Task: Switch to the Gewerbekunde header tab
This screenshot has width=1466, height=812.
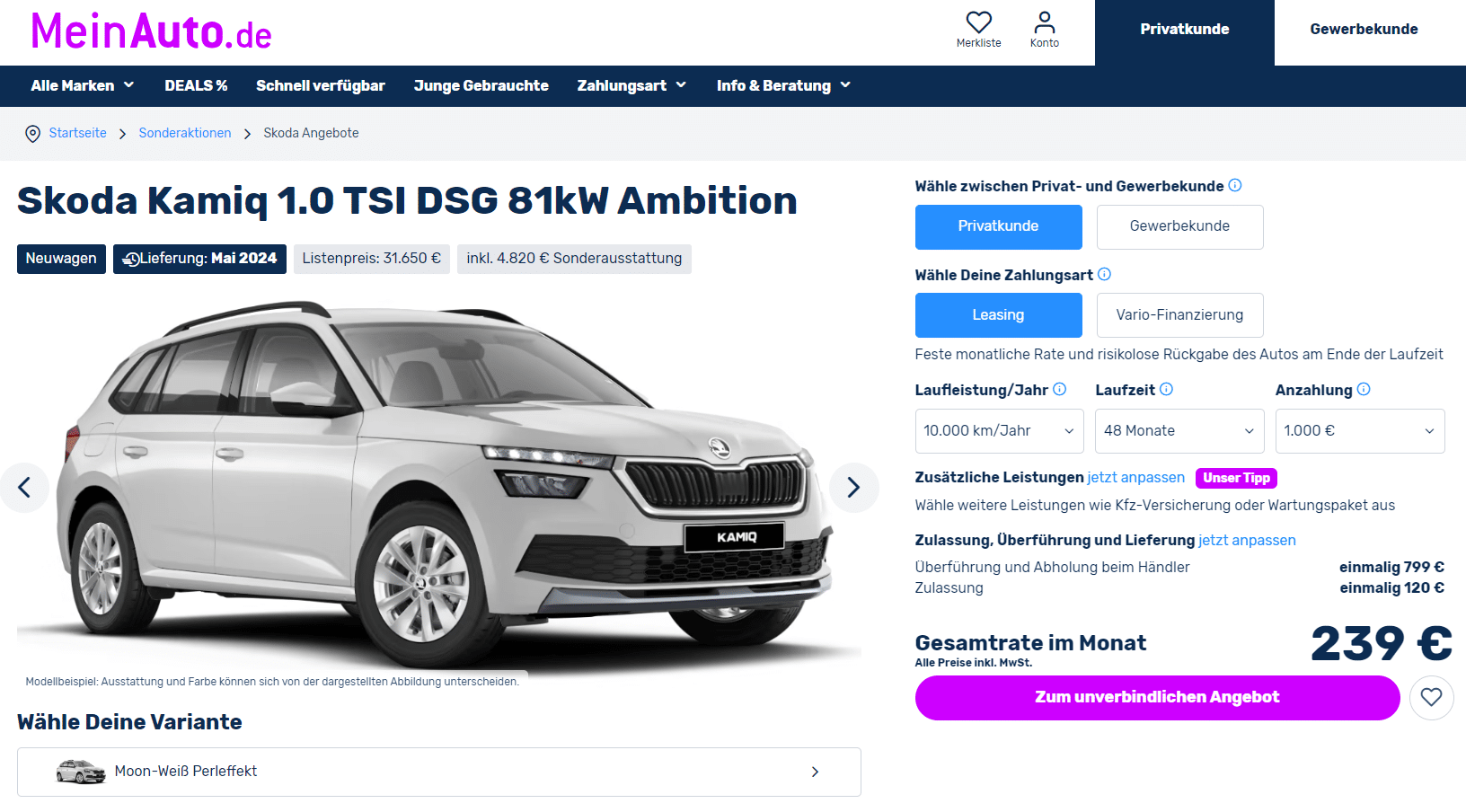Action: (1364, 30)
